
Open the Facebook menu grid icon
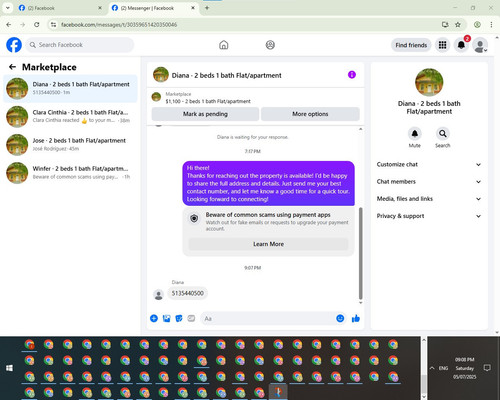coord(442,45)
